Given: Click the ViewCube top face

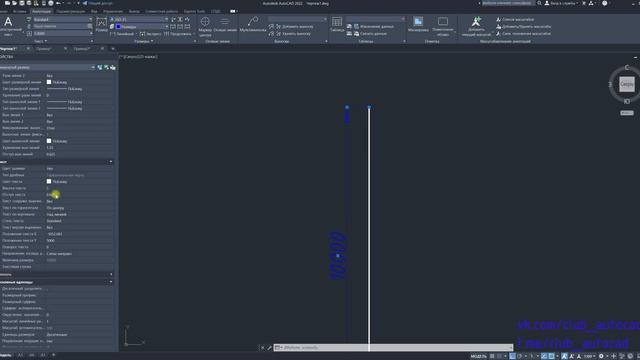Looking at the screenshot, I should point(627,84).
